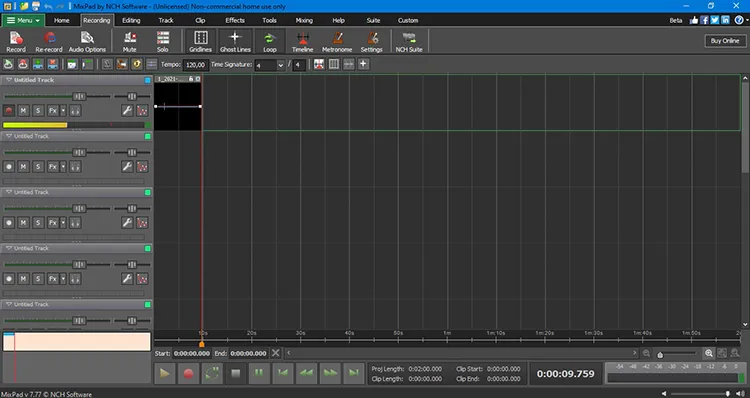
Task: Click the vertical columns icon after Time Signature
Action: [333, 64]
